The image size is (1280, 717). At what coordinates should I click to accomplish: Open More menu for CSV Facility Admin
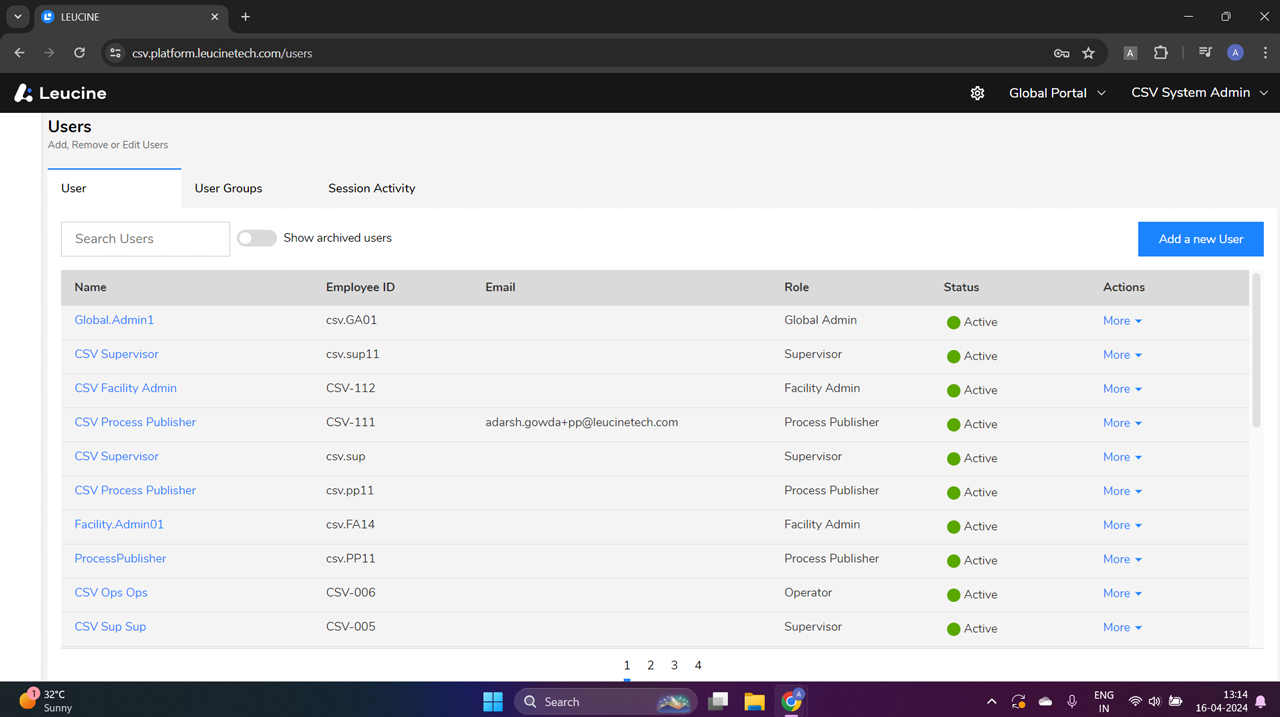point(1122,389)
